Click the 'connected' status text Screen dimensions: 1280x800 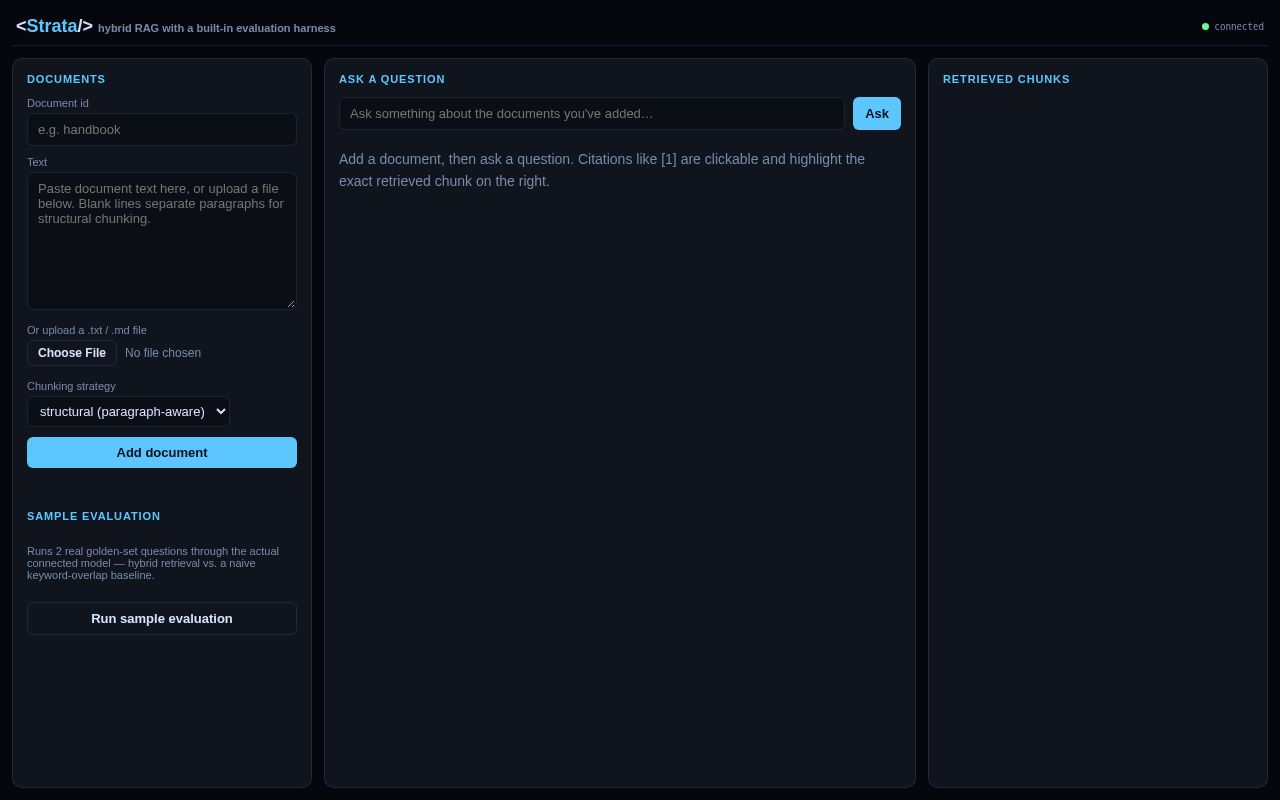(x=1239, y=27)
